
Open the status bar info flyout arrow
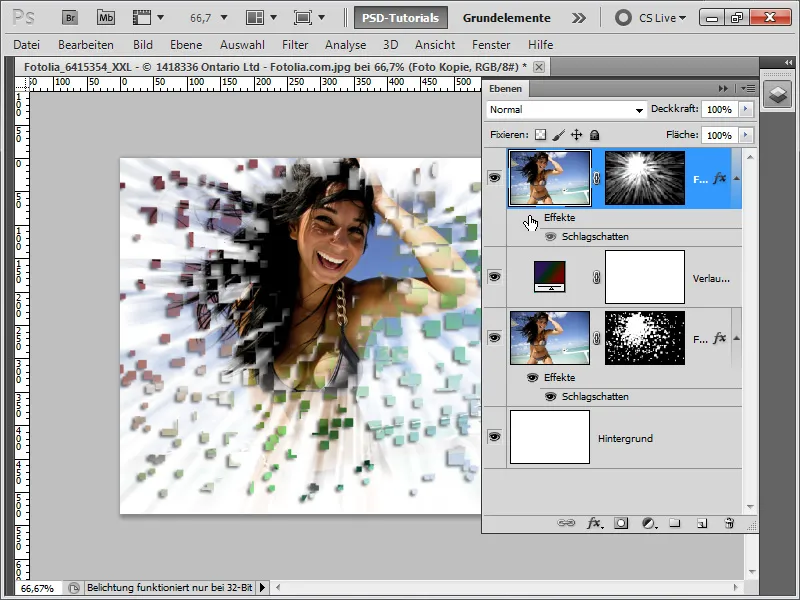[x=262, y=588]
